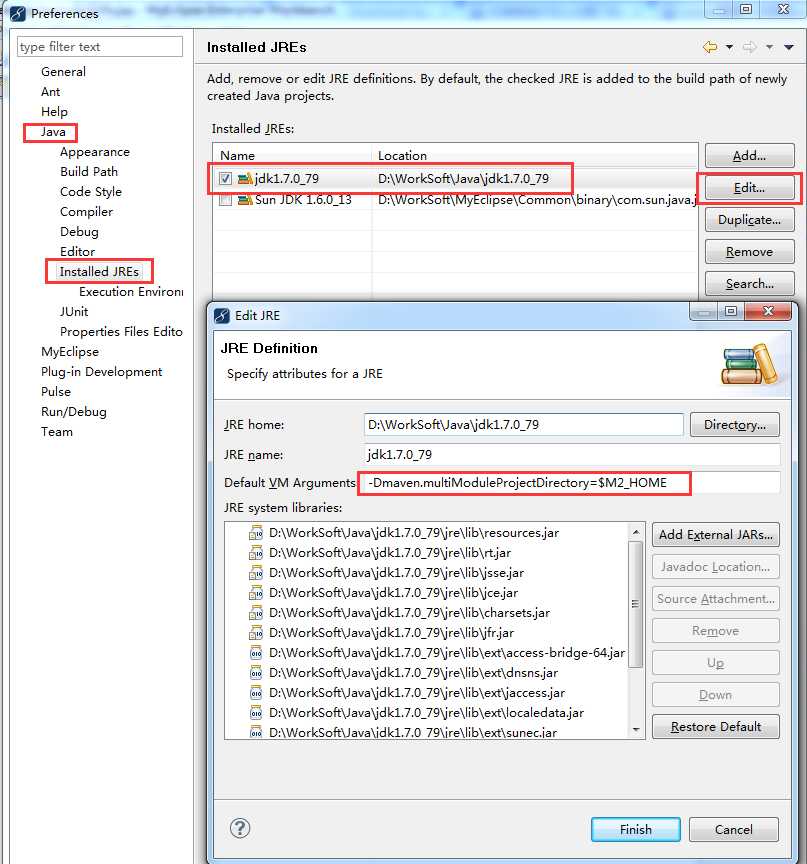
Task: Click the Remove button in Preferences
Action: 749,252
